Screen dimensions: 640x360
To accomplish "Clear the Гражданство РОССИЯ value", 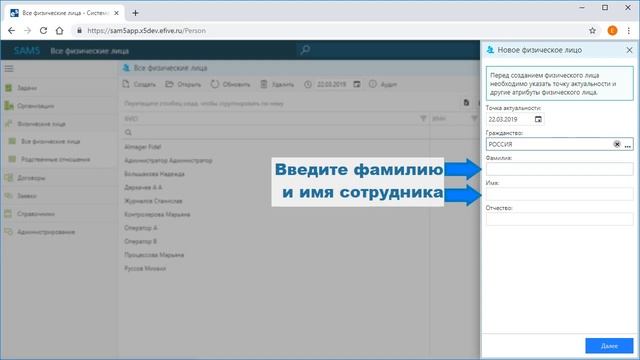I will coord(617,144).
